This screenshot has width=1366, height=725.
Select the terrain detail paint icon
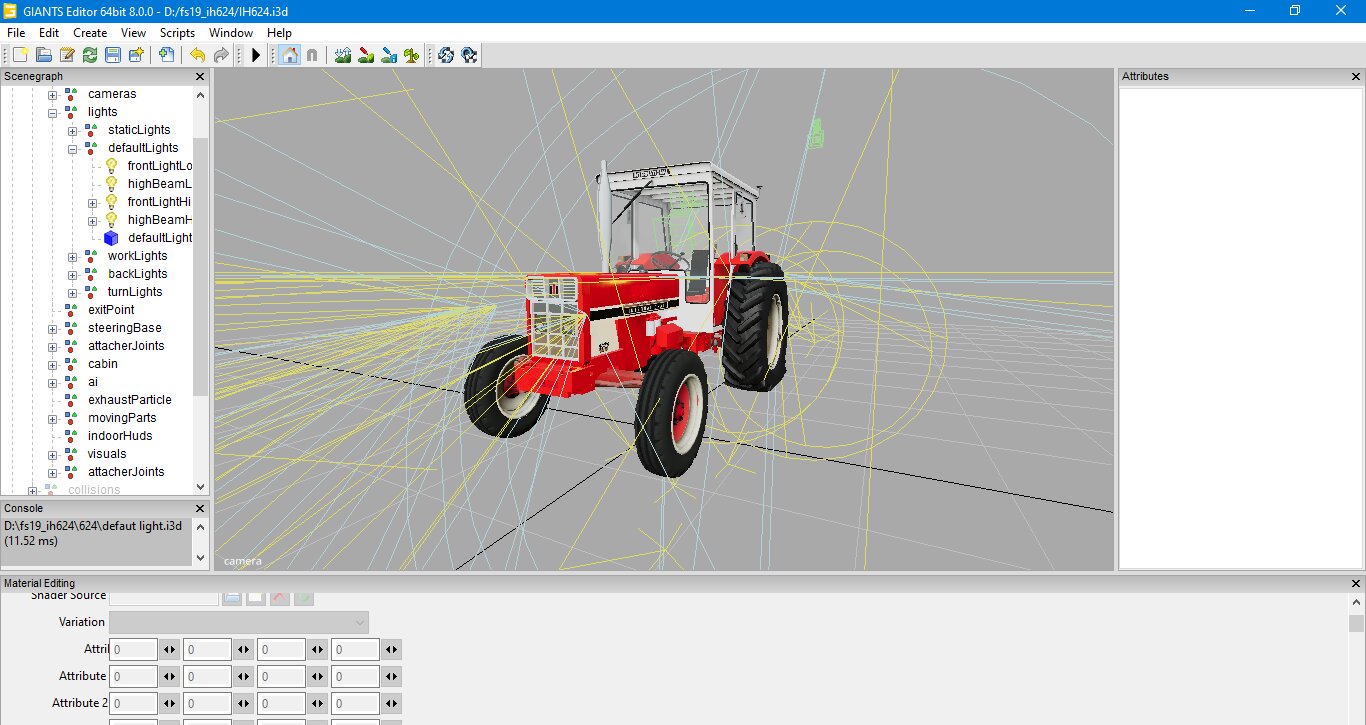[x=389, y=55]
